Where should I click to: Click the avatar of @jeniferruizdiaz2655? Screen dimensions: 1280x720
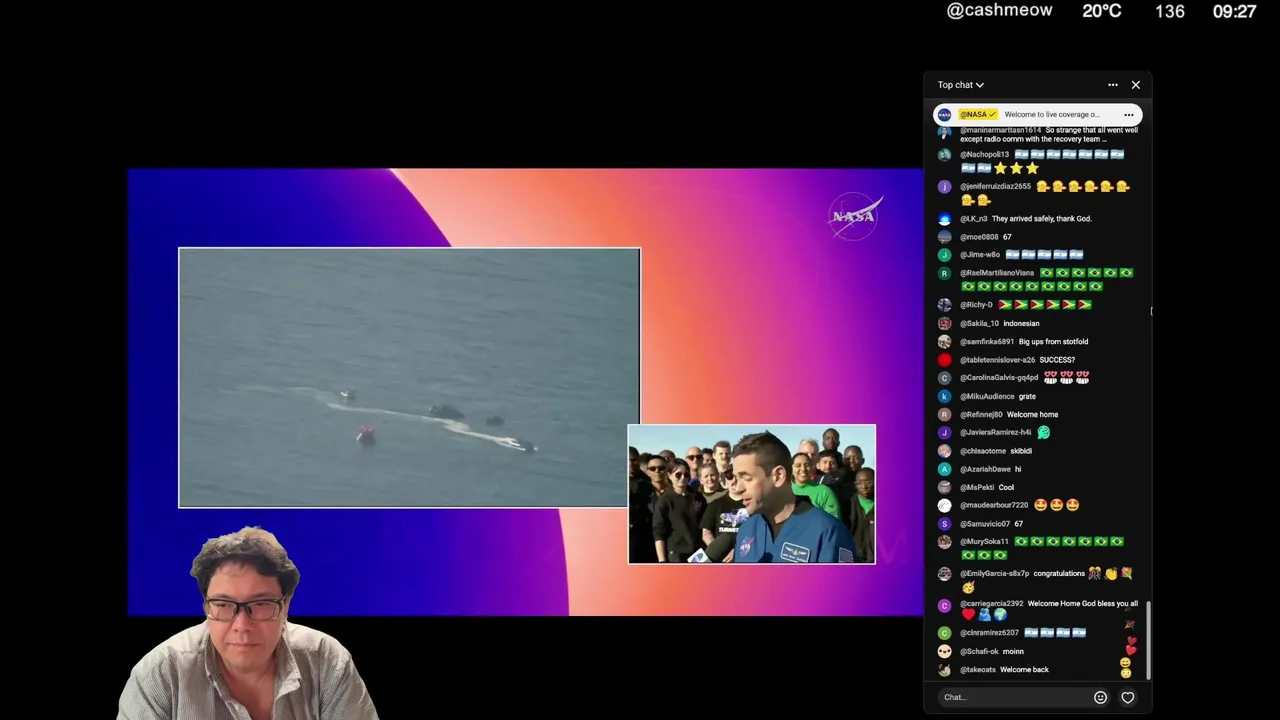click(944, 187)
